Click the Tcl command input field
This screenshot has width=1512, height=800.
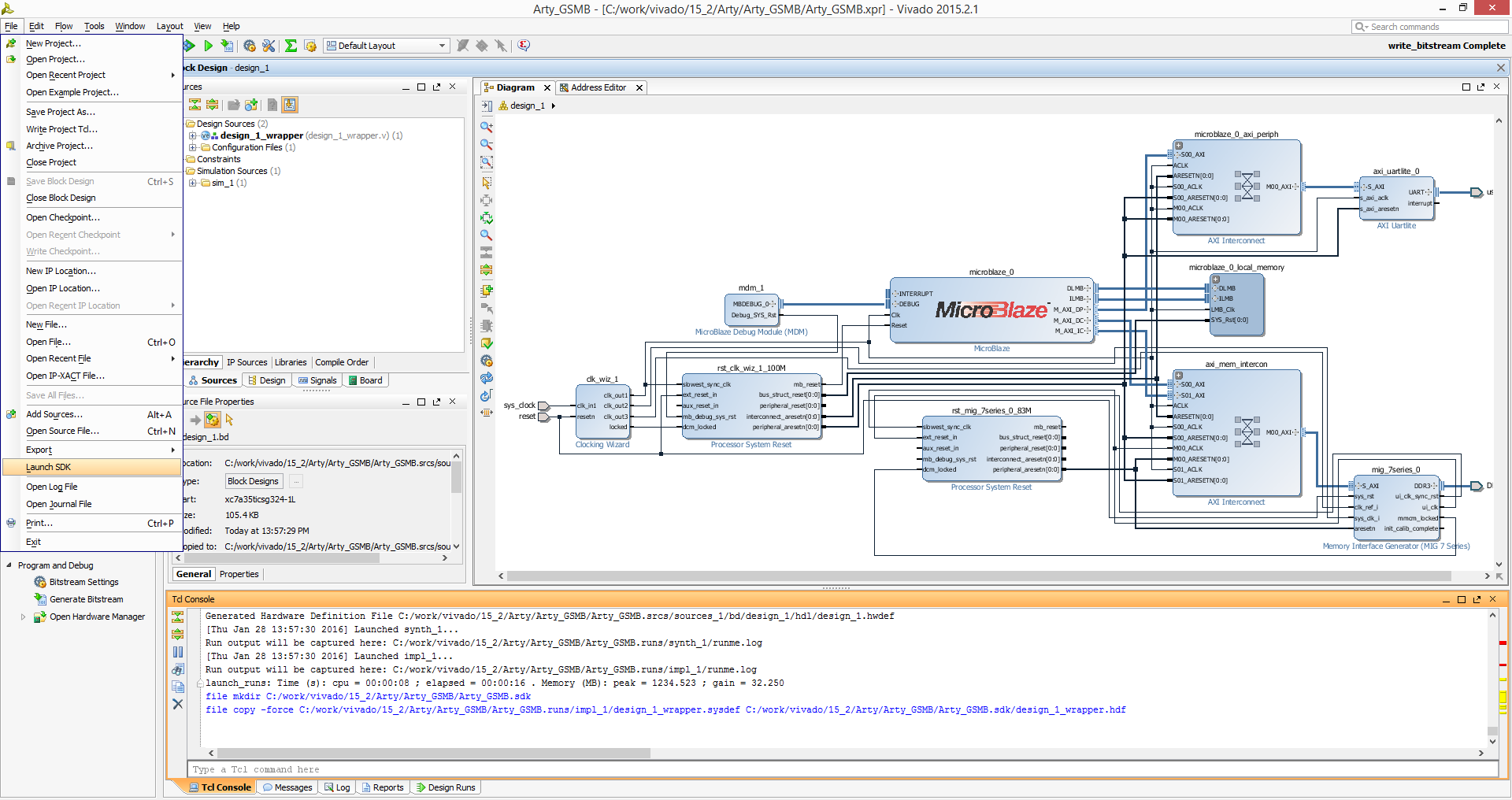pos(842,769)
